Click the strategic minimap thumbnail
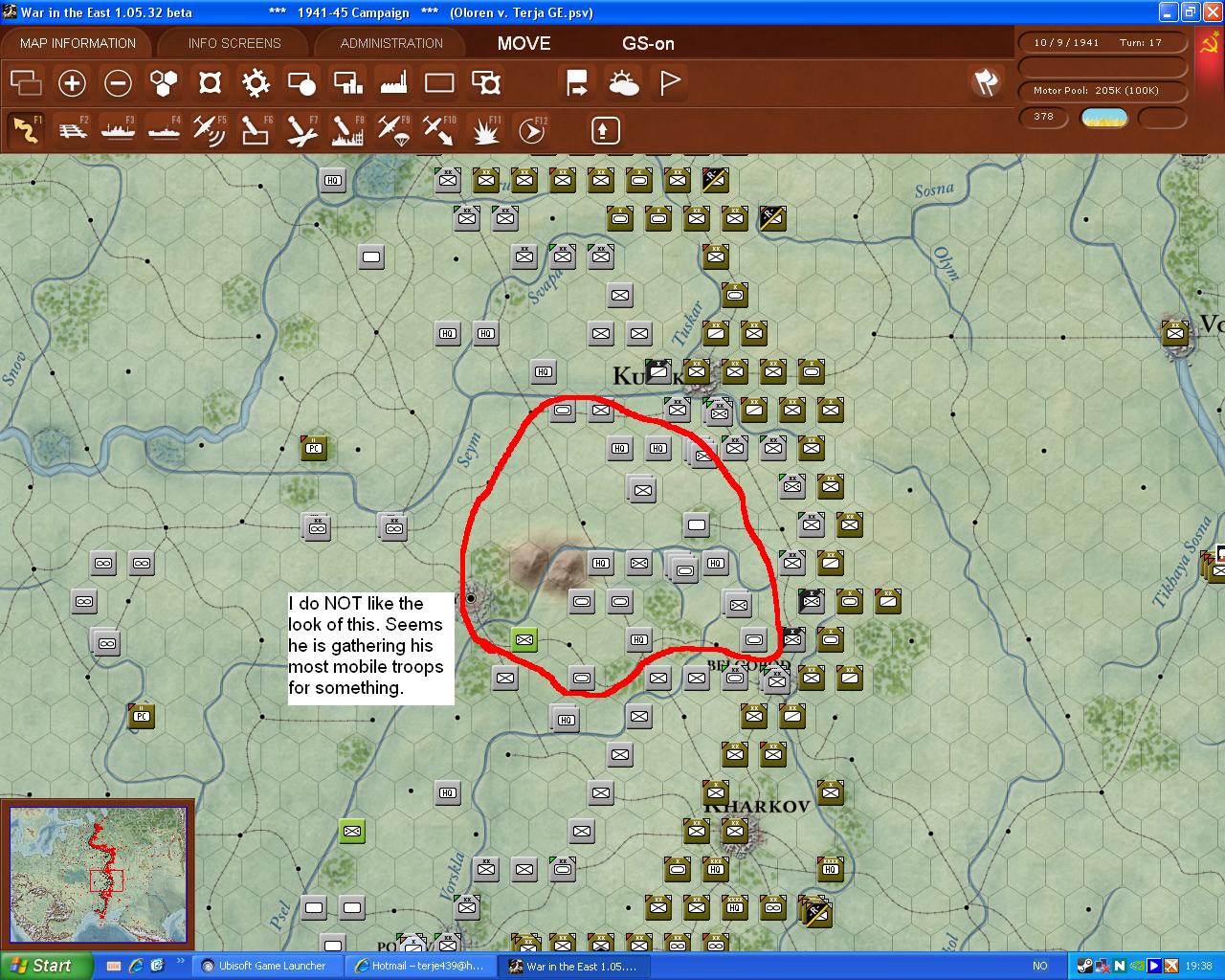This screenshot has width=1225, height=980. click(98, 874)
